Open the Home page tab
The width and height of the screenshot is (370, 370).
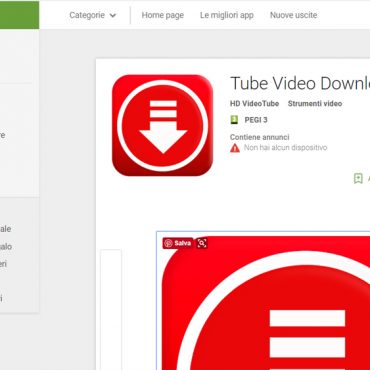[x=163, y=15]
